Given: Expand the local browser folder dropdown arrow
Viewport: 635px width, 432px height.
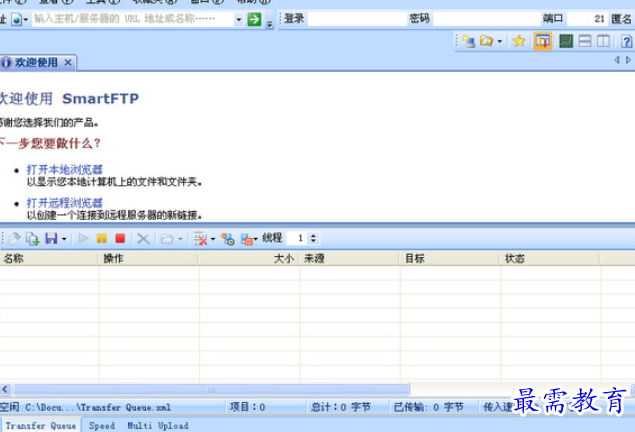Looking at the screenshot, I should point(500,41).
